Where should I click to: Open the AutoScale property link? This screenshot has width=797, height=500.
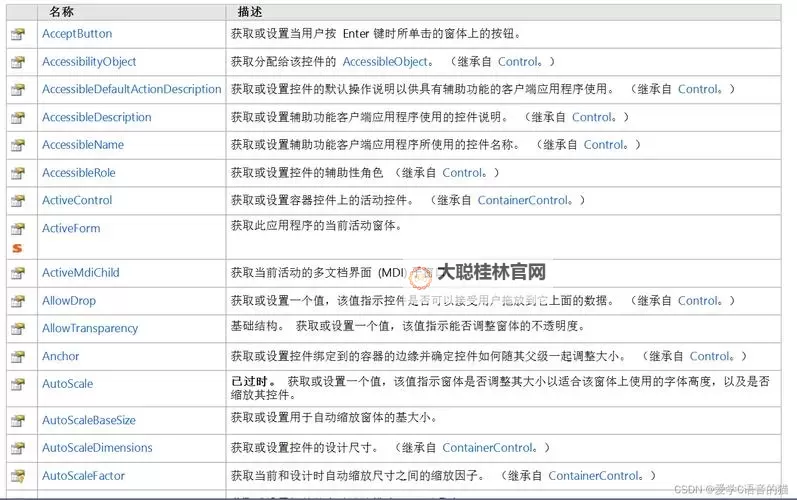(68, 384)
